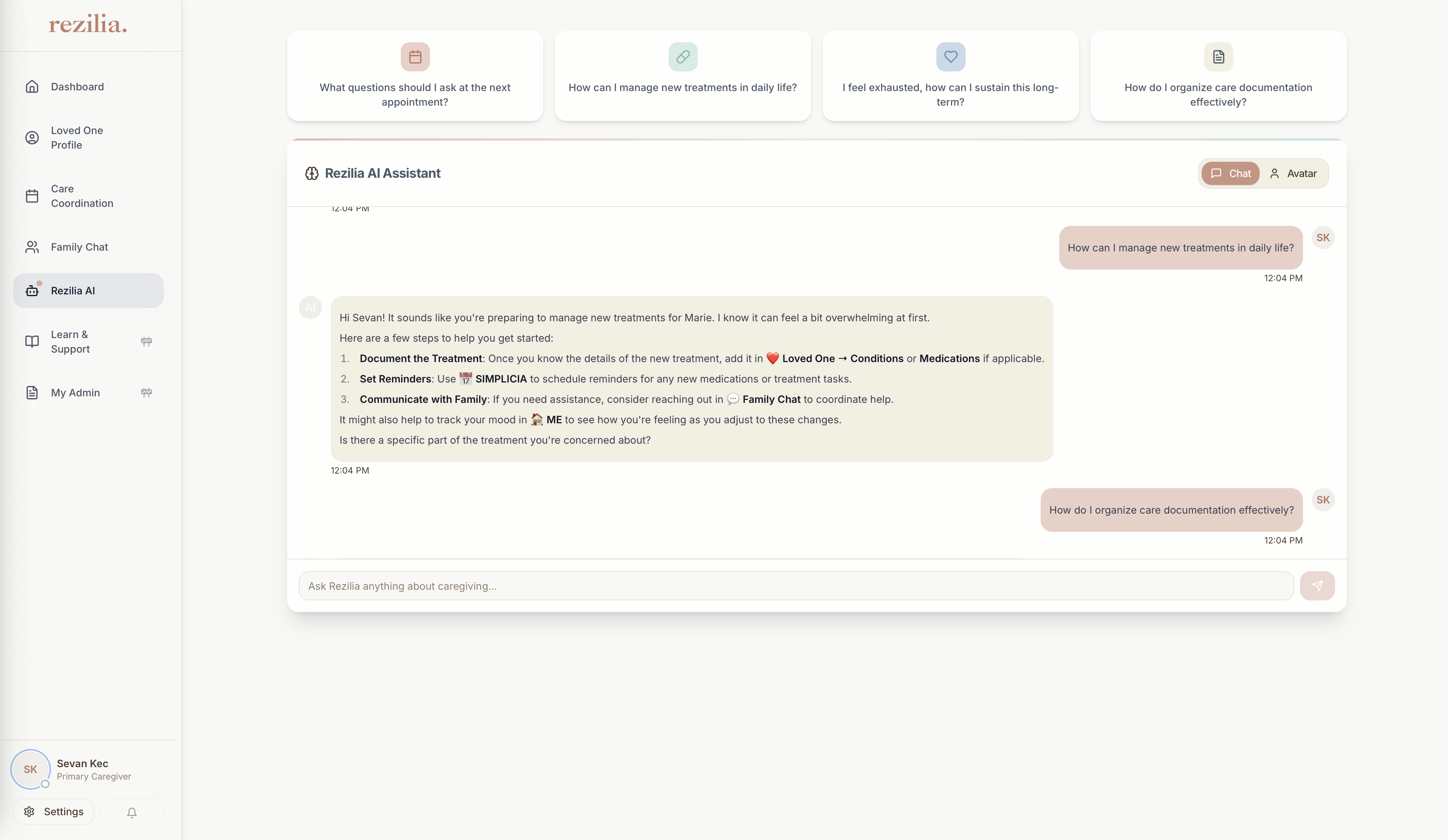Open the Dashboard page
1448x840 pixels.
pyautogui.click(x=77, y=87)
